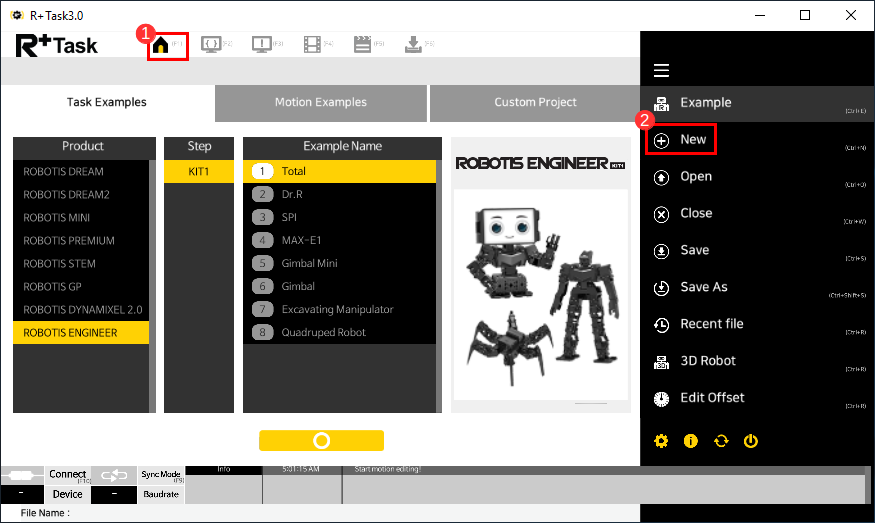Image resolution: width=875 pixels, height=523 pixels.
Task: Select New from the side menu
Action: (757, 140)
